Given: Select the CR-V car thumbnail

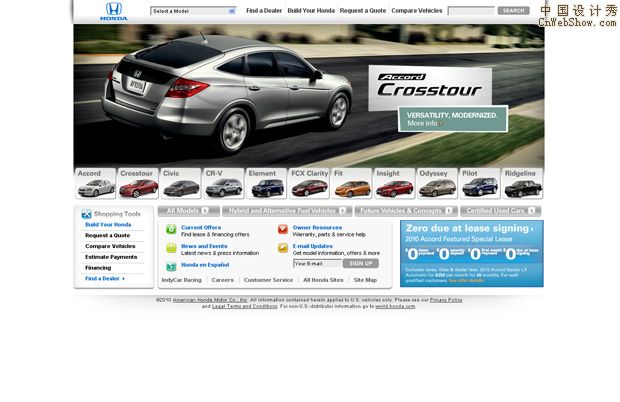Looking at the screenshot, I should (x=223, y=183).
